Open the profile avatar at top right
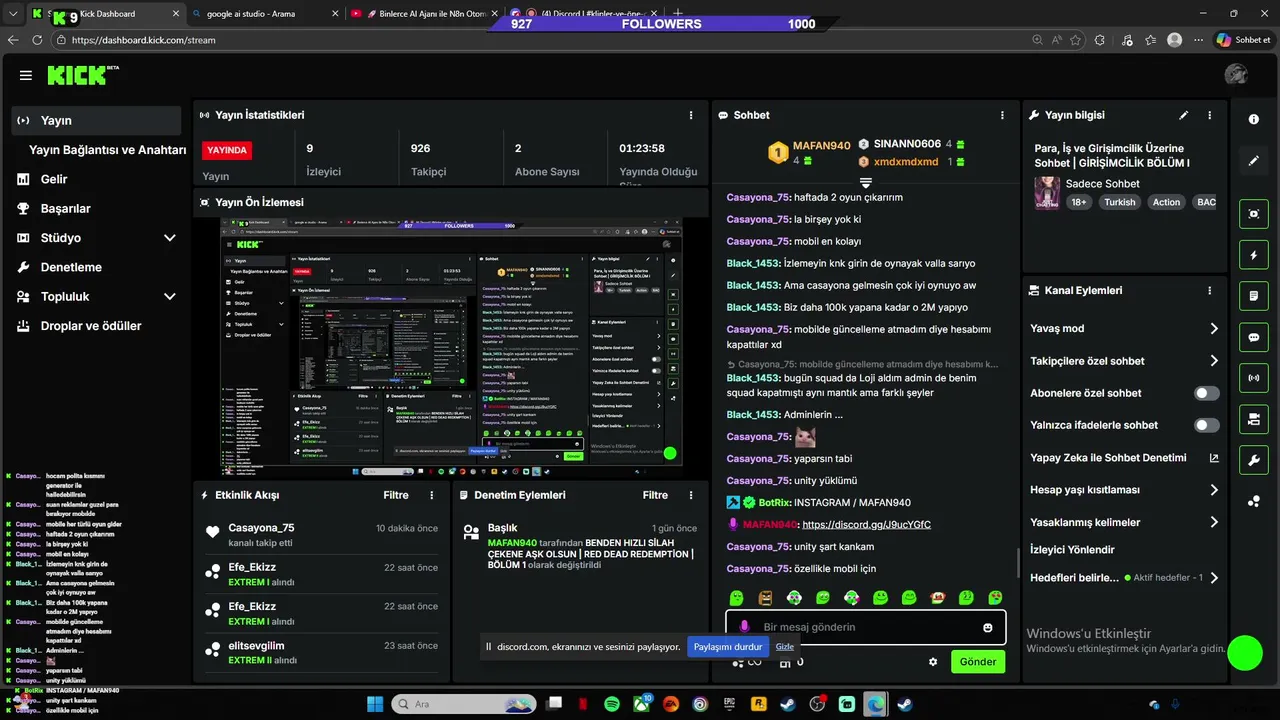 tap(1236, 75)
